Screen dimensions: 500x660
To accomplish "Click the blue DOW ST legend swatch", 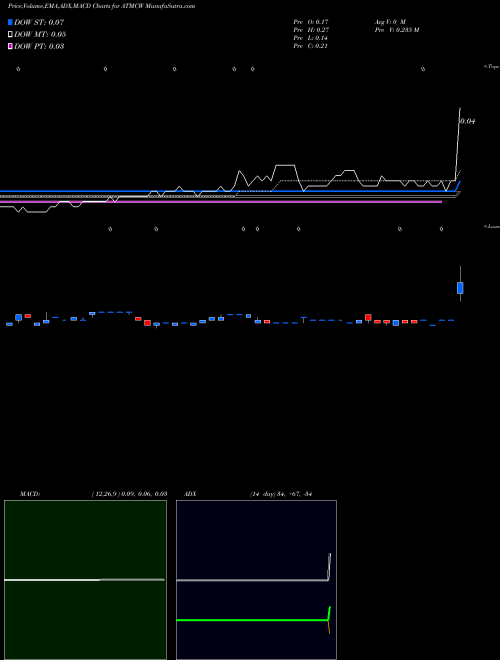I will click(x=10, y=22).
